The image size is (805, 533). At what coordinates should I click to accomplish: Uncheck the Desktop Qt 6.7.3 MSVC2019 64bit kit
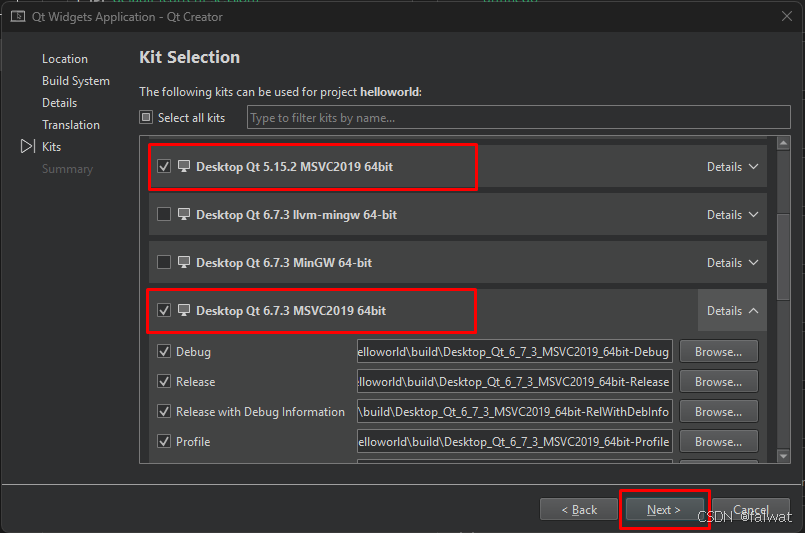click(x=164, y=310)
